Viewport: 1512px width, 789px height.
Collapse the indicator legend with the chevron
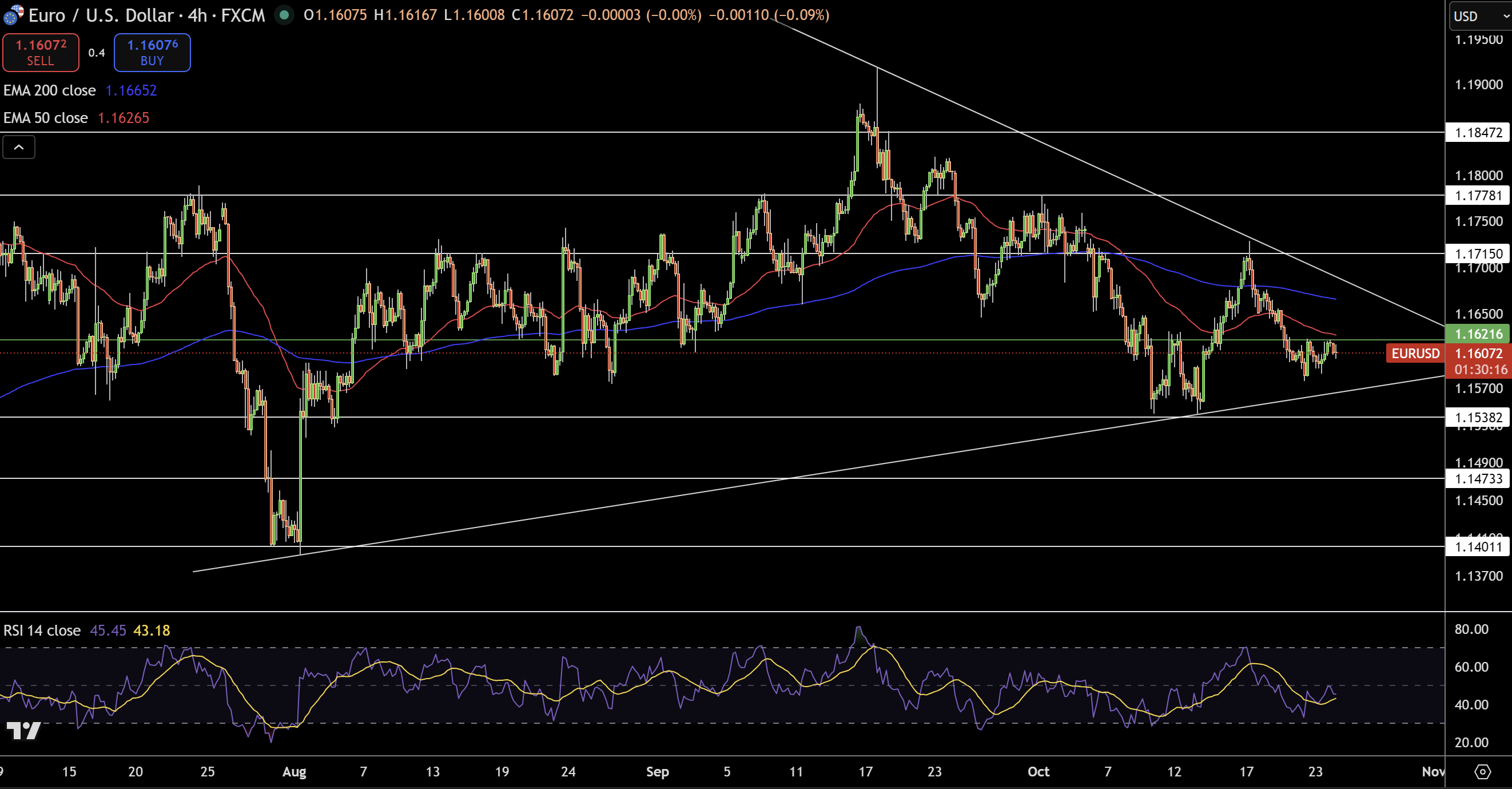pos(19,148)
